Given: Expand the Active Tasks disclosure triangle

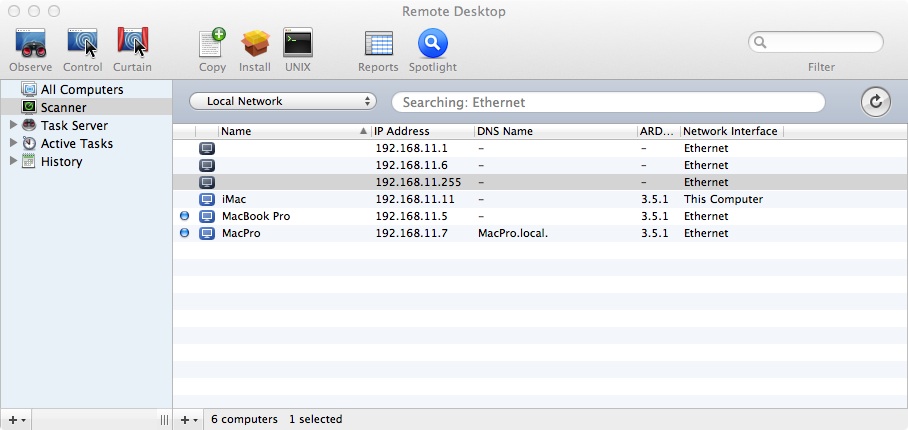Looking at the screenshot, I should point(13,143).
